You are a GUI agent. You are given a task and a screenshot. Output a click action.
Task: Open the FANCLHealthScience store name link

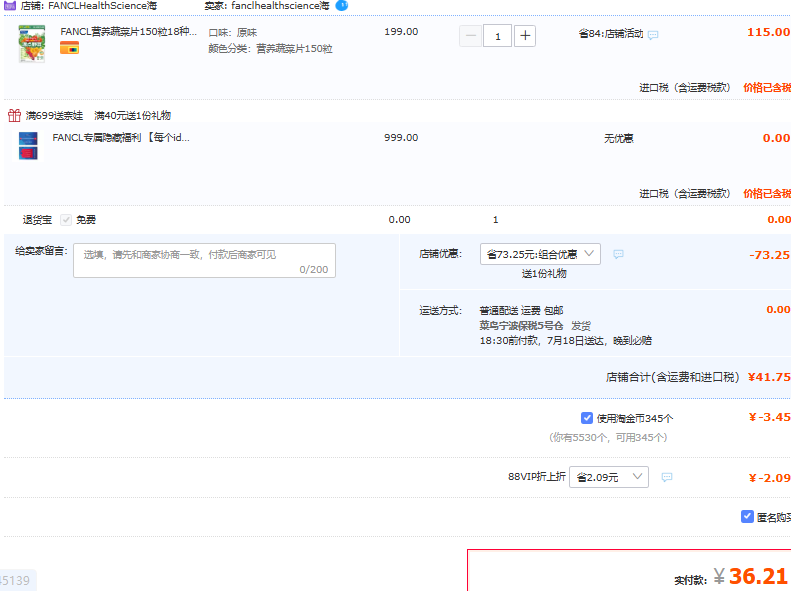(102, 6)
